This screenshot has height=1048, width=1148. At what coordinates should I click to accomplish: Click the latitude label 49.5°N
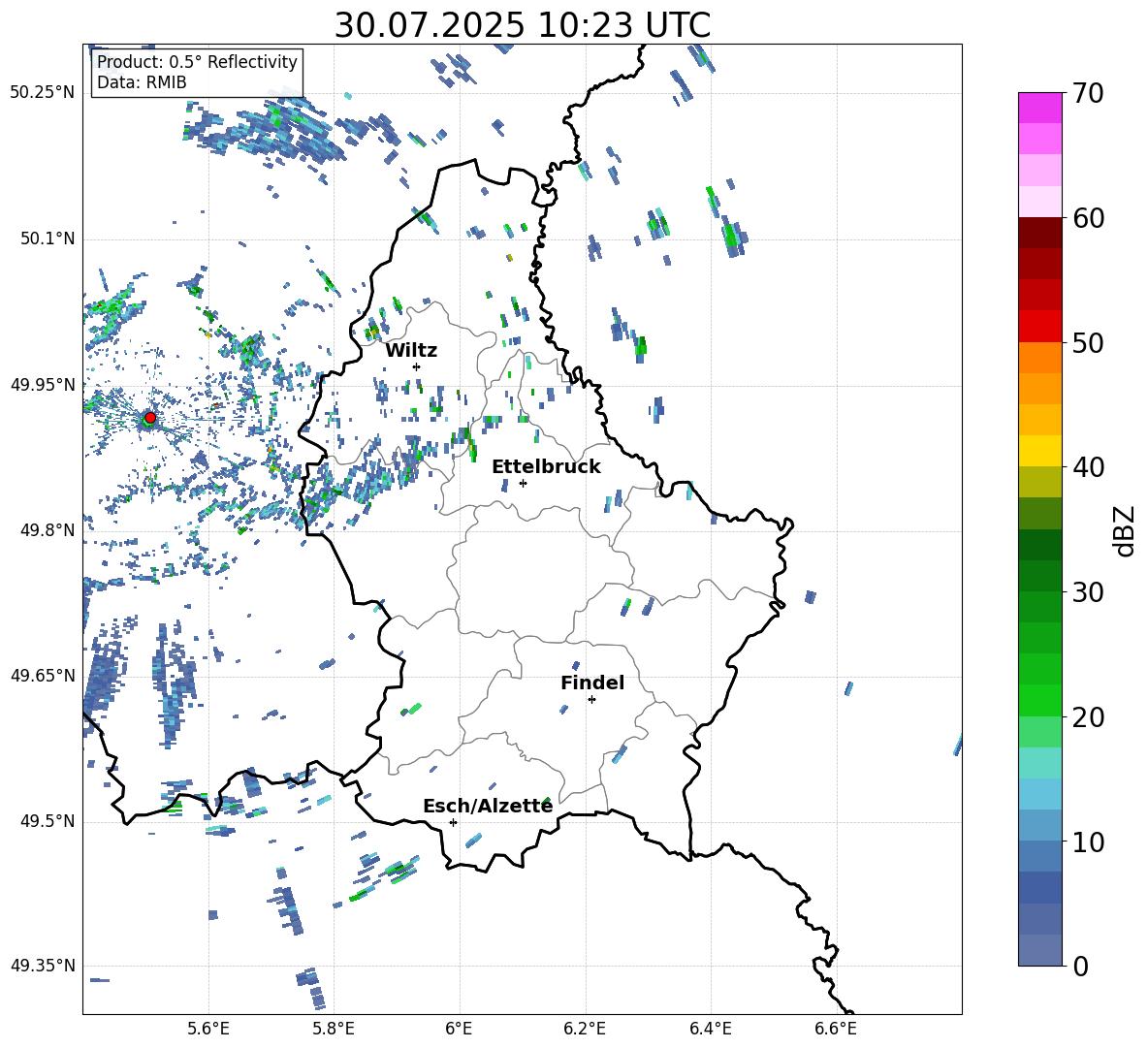pyautogui.click(x=48, y=821)
